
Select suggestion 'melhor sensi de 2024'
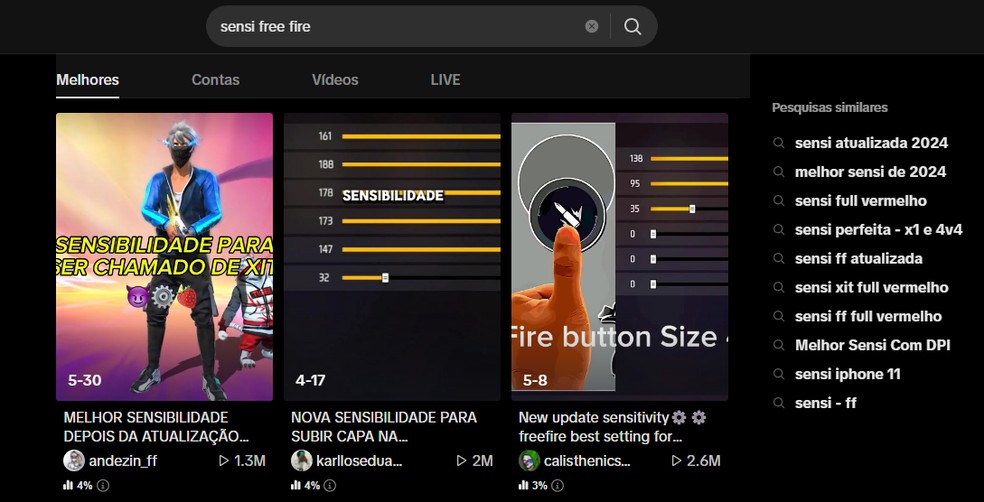coord(870,172)
